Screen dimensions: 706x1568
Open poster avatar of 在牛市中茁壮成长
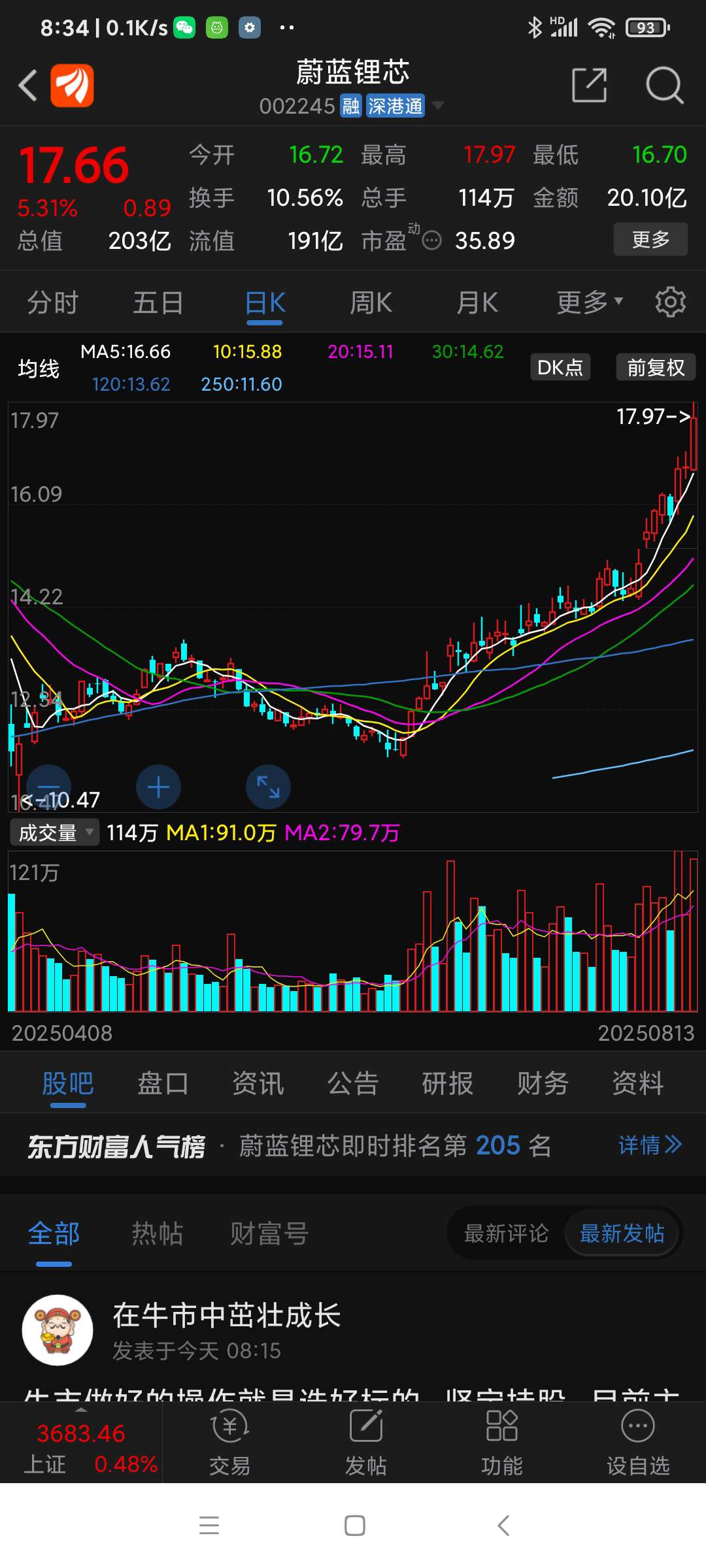(x=58, y=1330)
